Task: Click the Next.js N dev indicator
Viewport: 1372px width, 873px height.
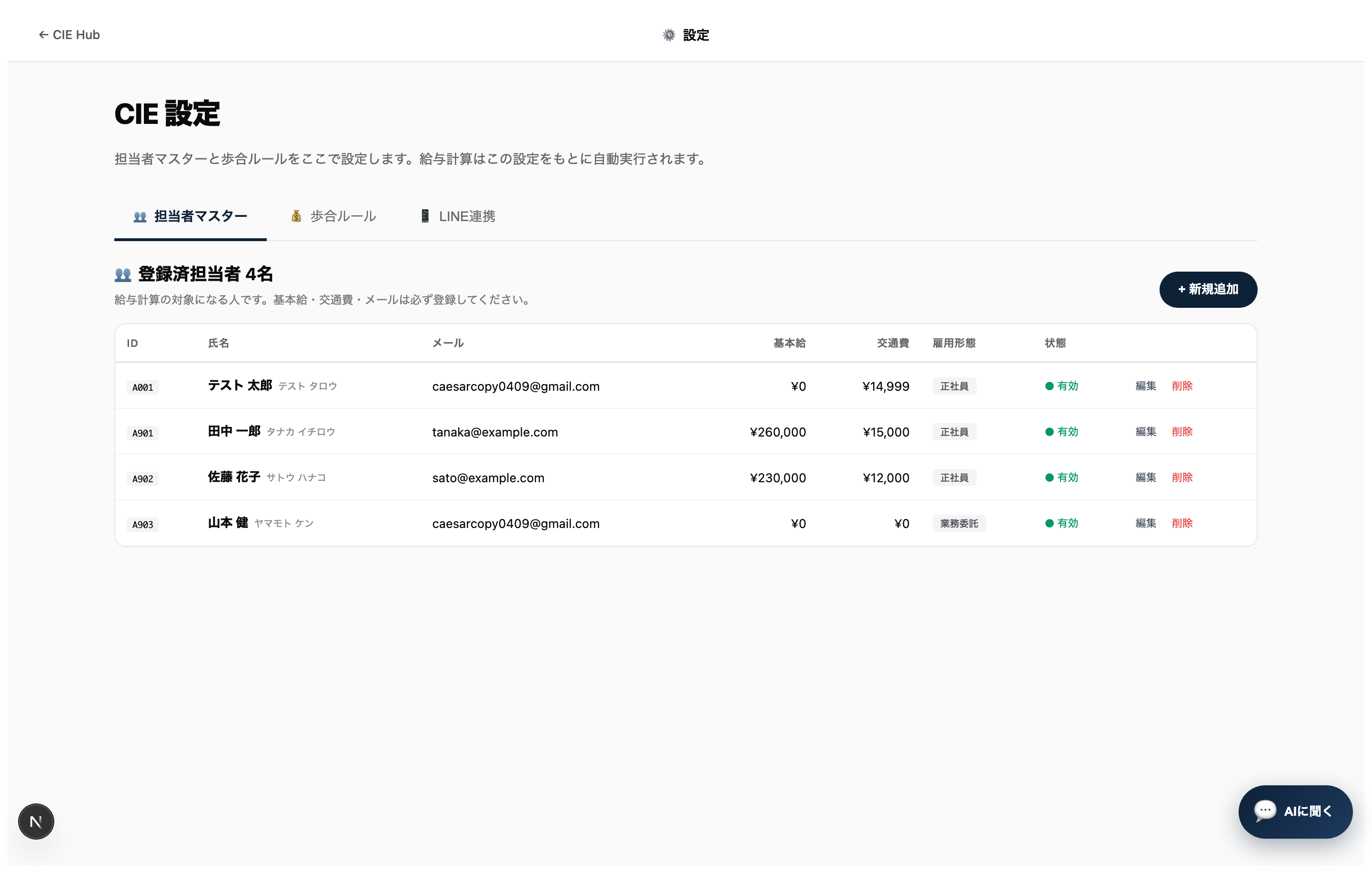Action: (x=36, y=822)
